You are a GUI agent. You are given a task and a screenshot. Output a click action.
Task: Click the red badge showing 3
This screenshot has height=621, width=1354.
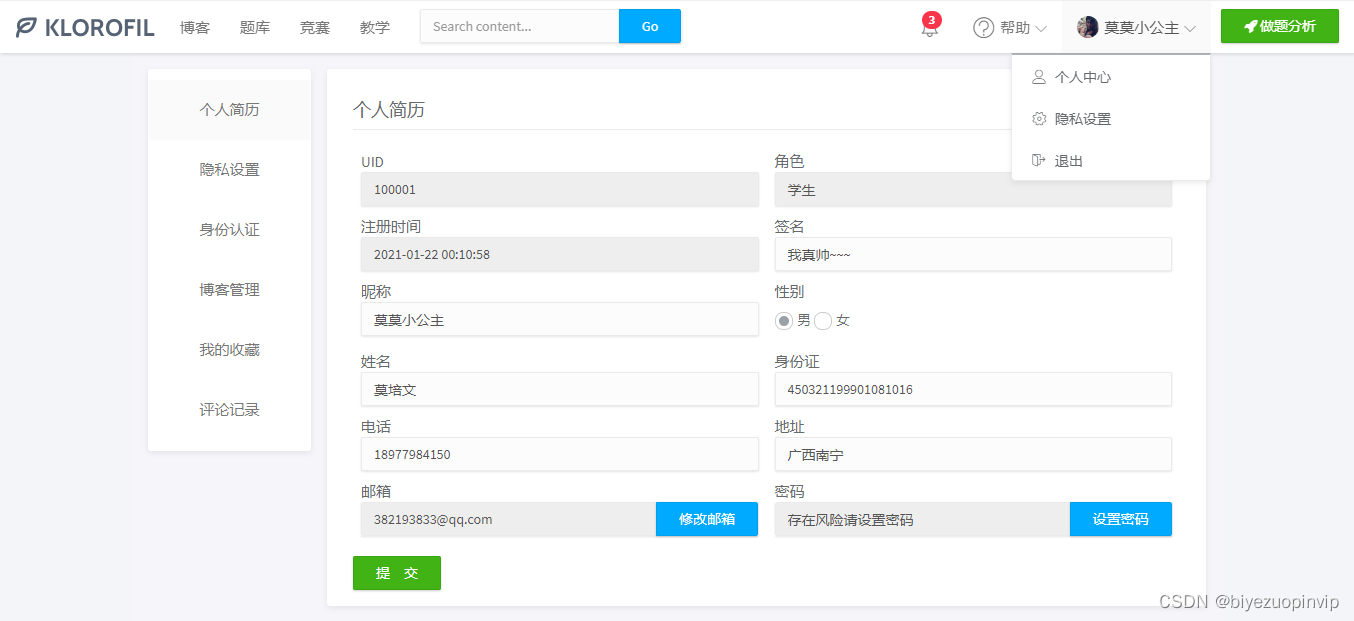pos(932,19)
